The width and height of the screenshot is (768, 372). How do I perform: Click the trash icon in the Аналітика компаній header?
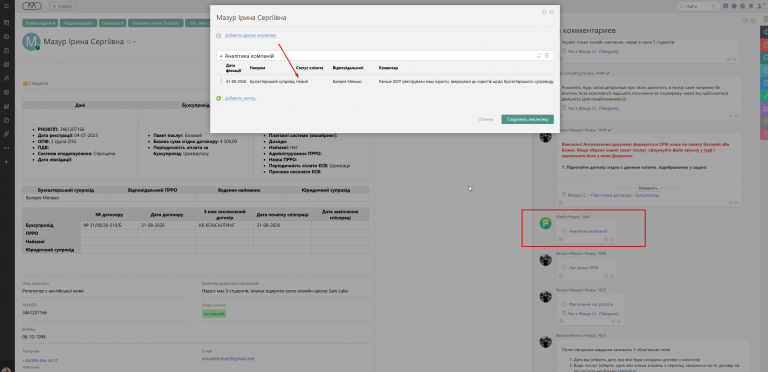point(547,55)
